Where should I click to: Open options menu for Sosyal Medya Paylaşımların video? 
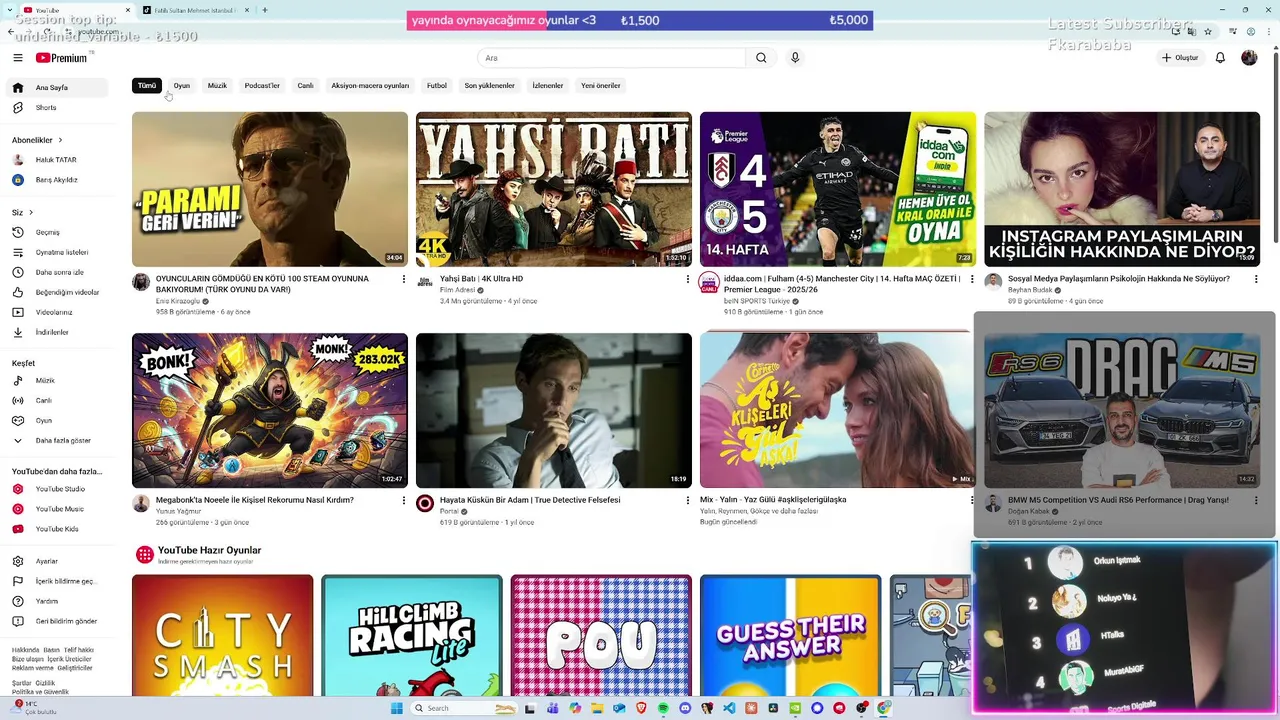[1256, 279]
